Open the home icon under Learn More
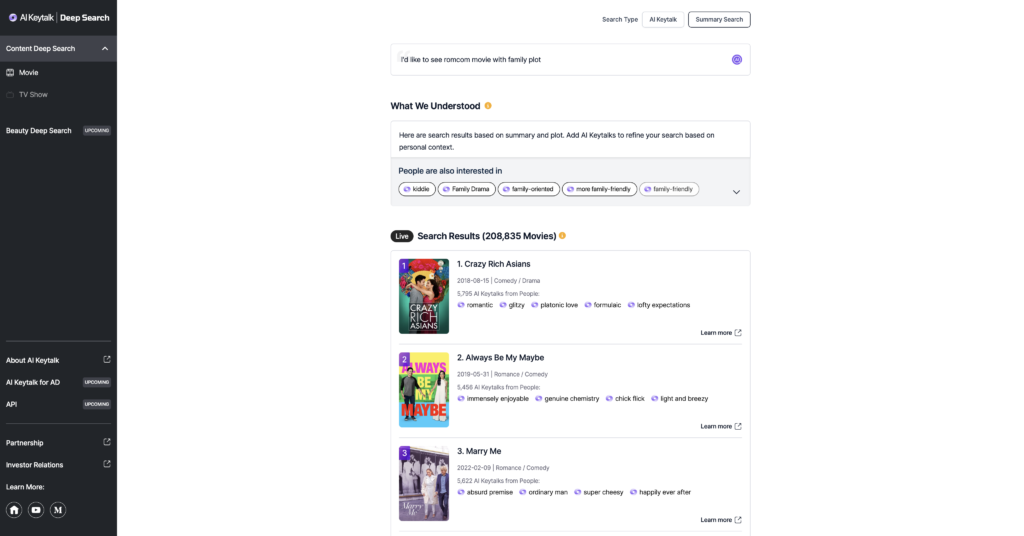 click(14, 509)
